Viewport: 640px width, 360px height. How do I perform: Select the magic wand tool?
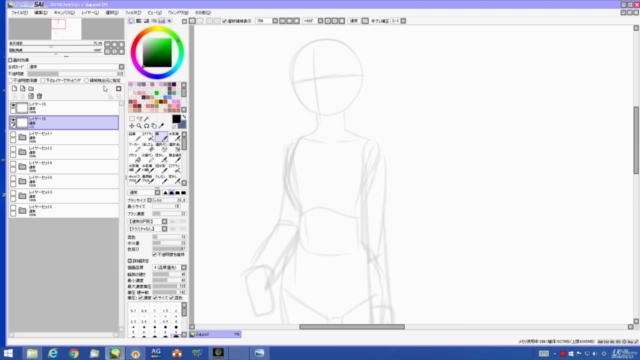tap(147, 119)
